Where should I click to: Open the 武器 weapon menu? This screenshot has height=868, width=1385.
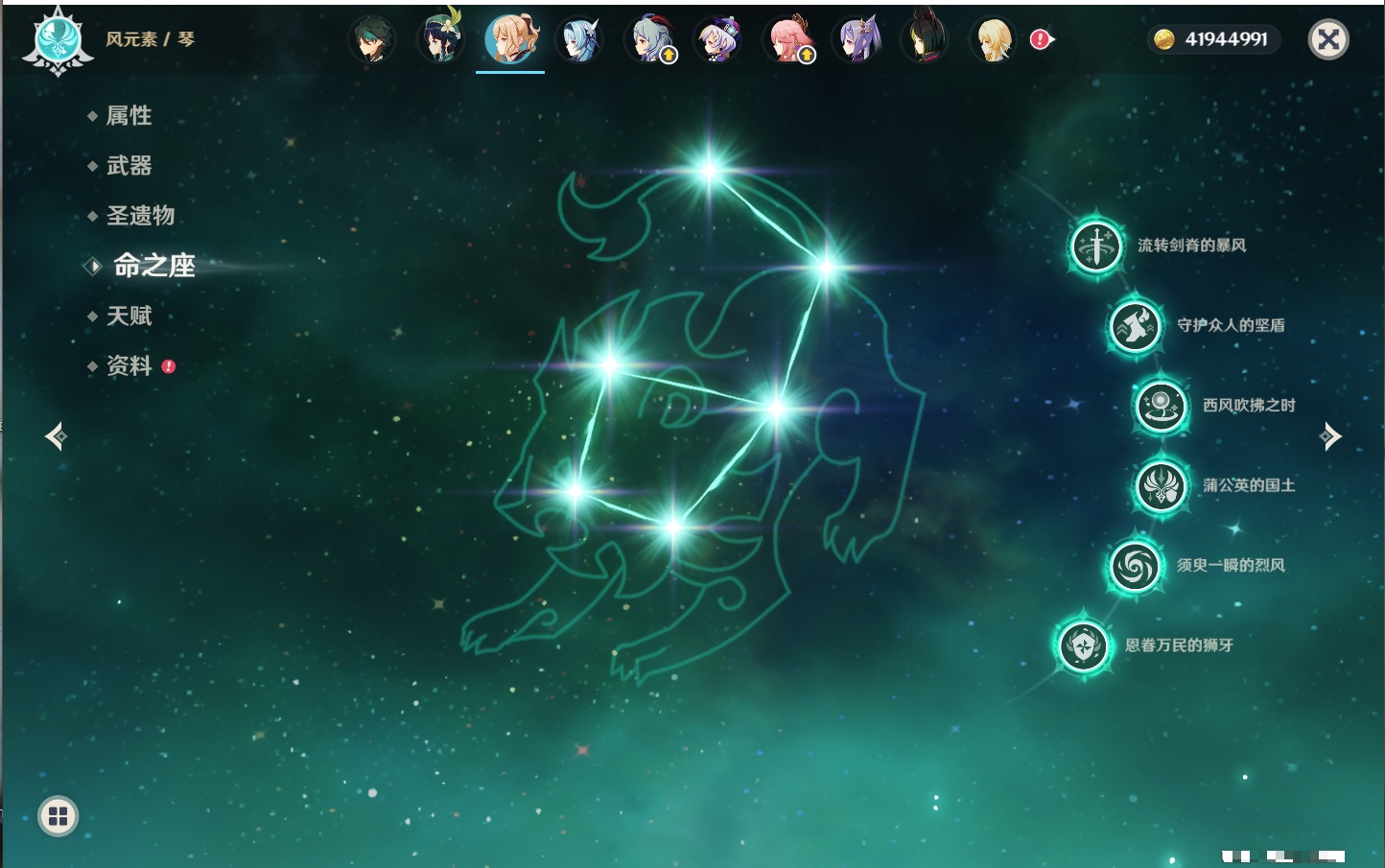coord(129,166)
